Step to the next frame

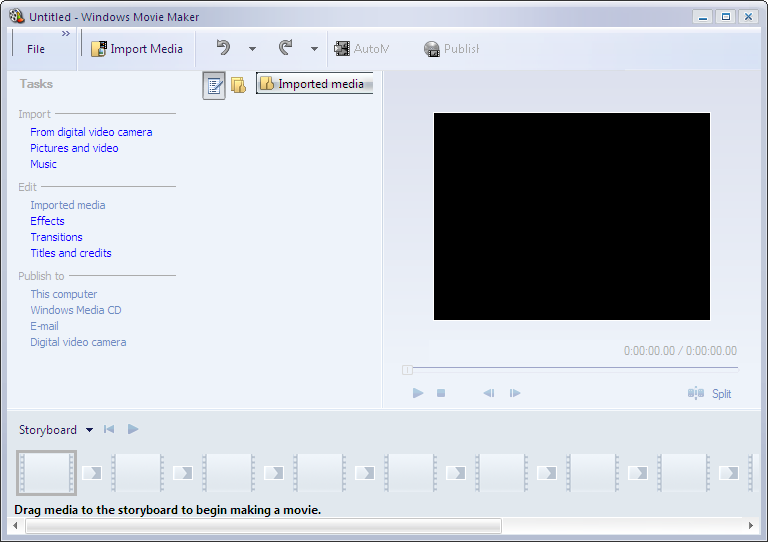(x=515, y=393)
